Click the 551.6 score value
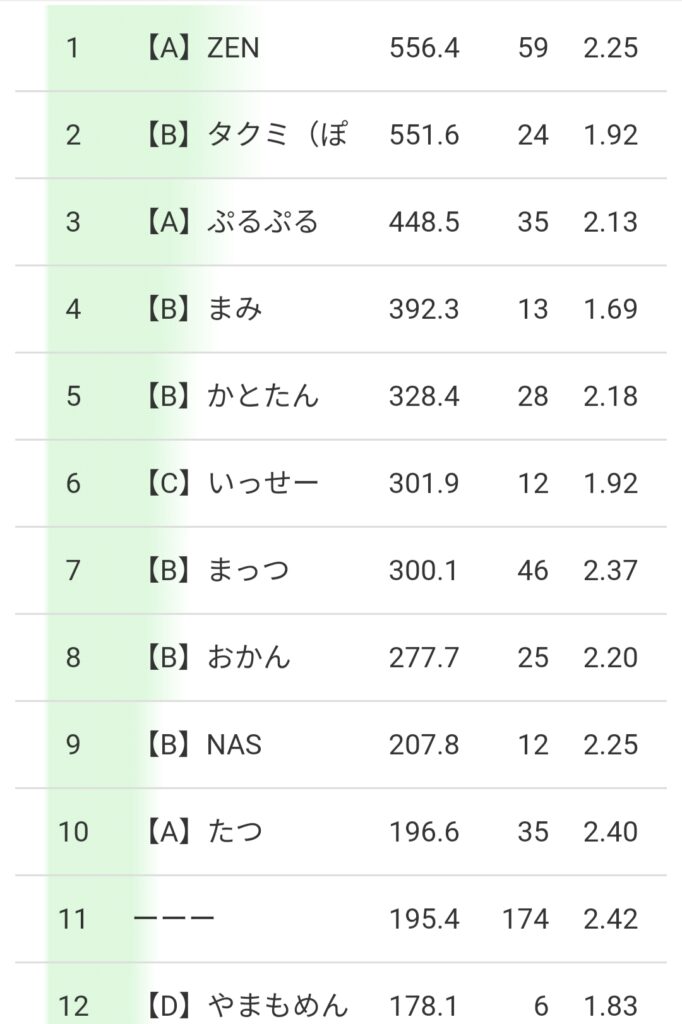 pyautogui.click(x=424, y=135)
